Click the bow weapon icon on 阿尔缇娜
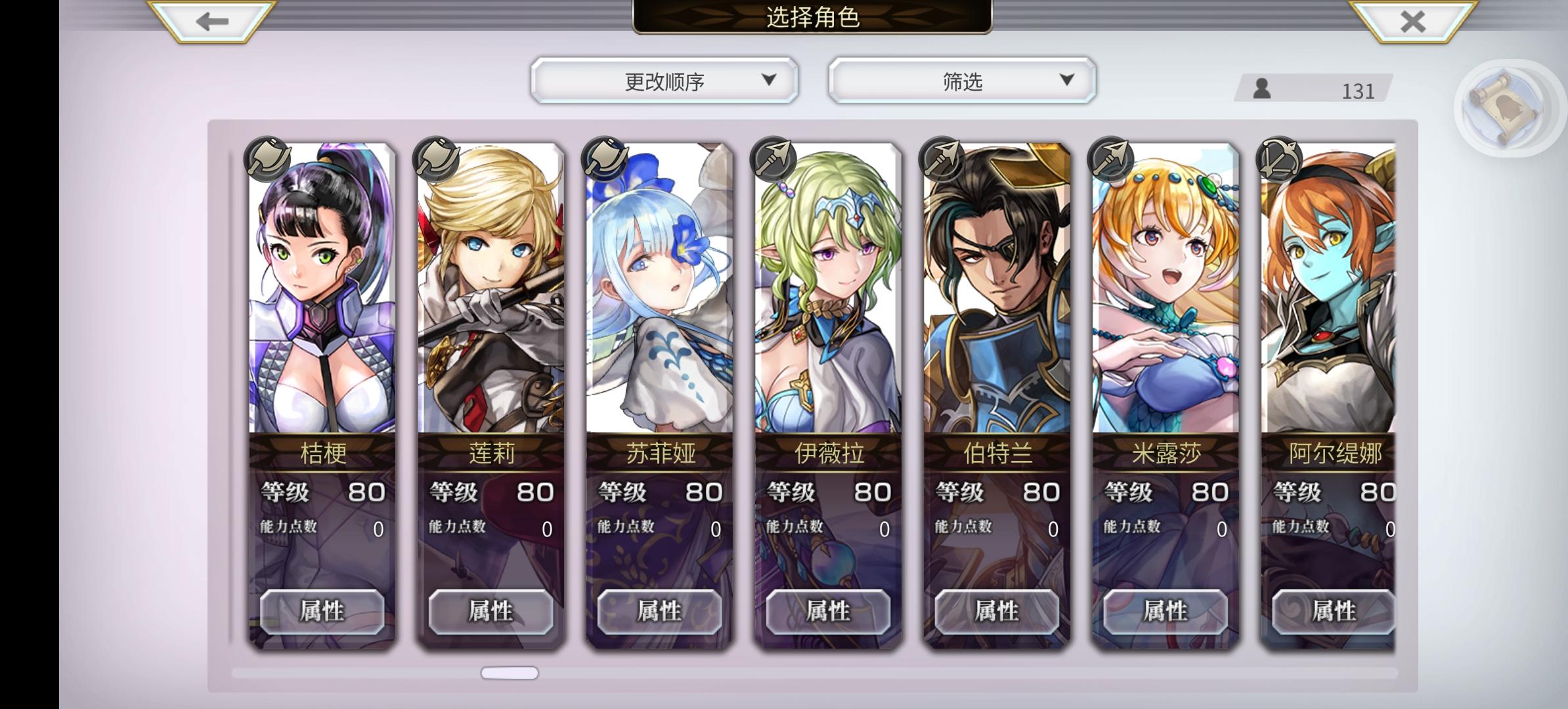Screen dimensions: 1568x709 tap(1279, 159)
